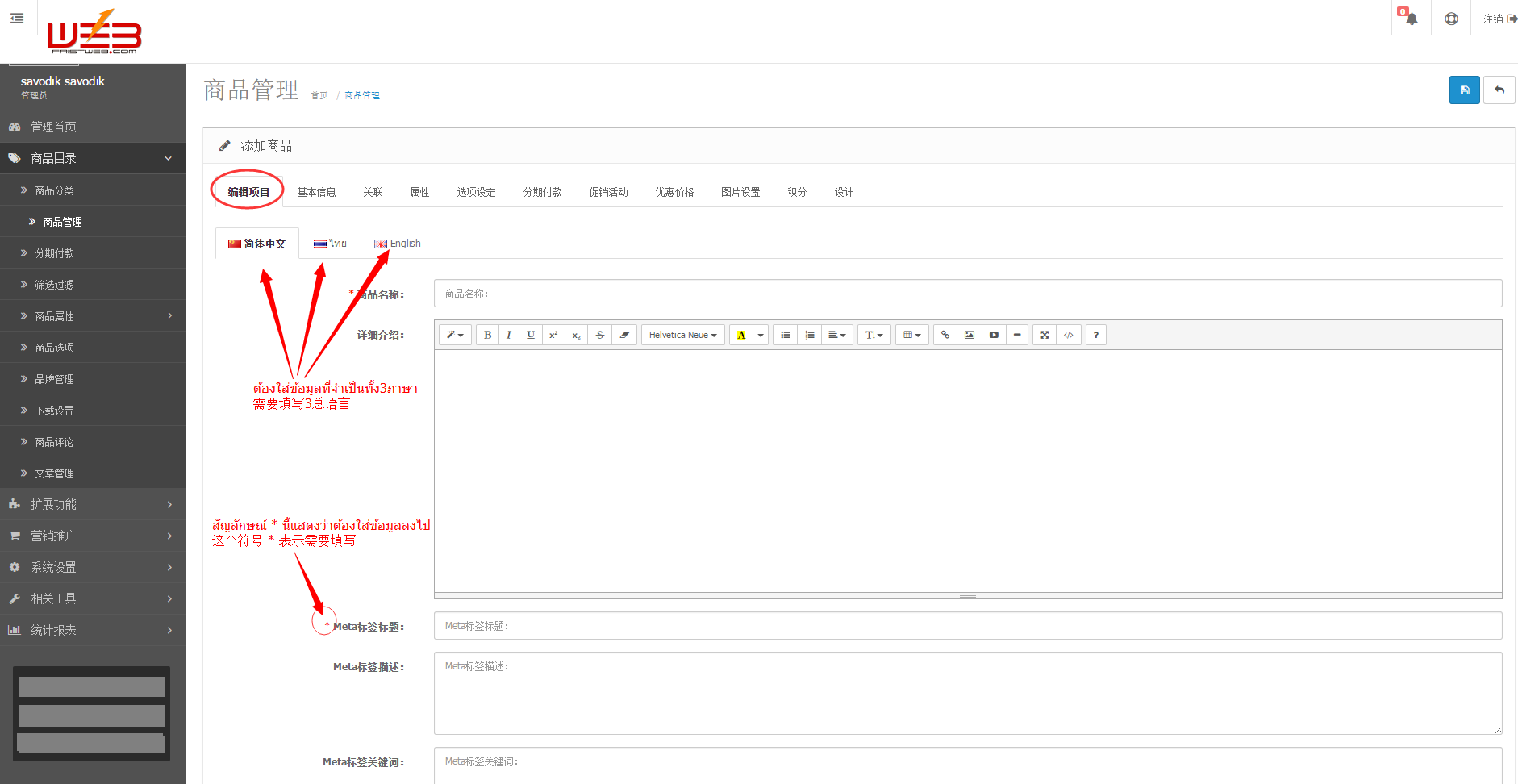Open the insert table dropdown

[x=912, y=335]
